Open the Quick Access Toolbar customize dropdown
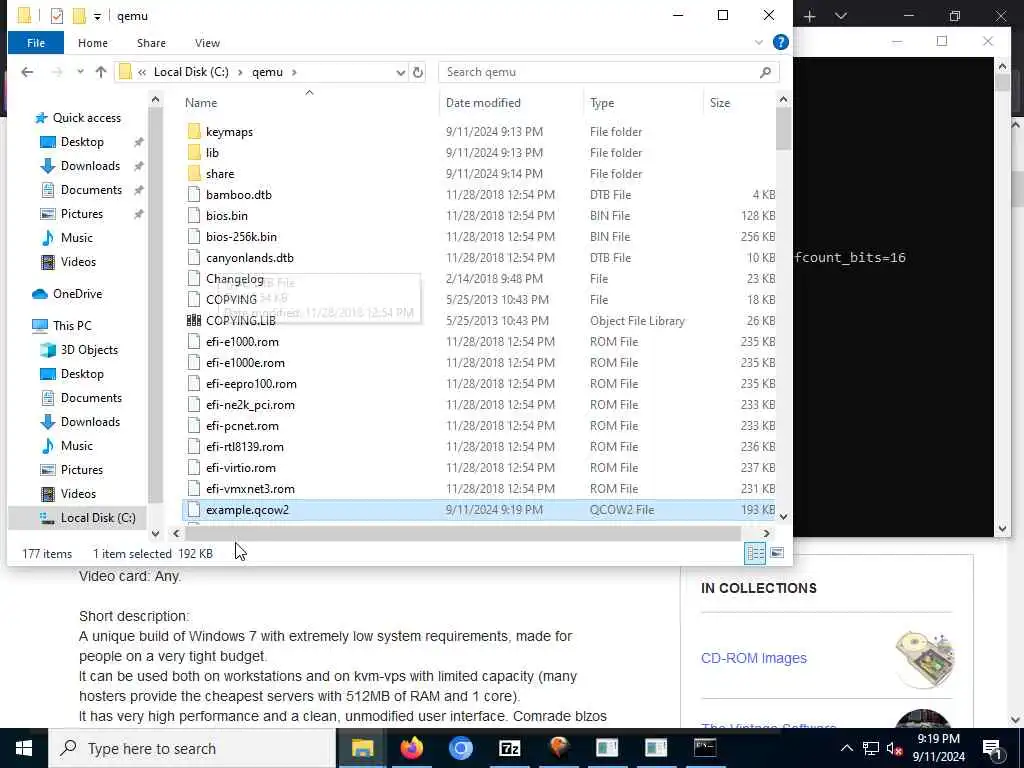 (x=97, y=16)
